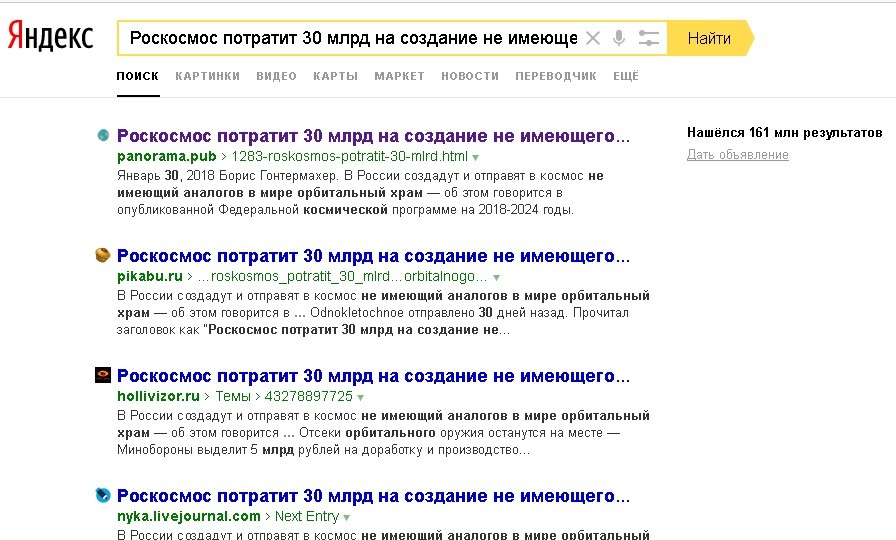Click the panorama.pub domain link

click(167, 156)
